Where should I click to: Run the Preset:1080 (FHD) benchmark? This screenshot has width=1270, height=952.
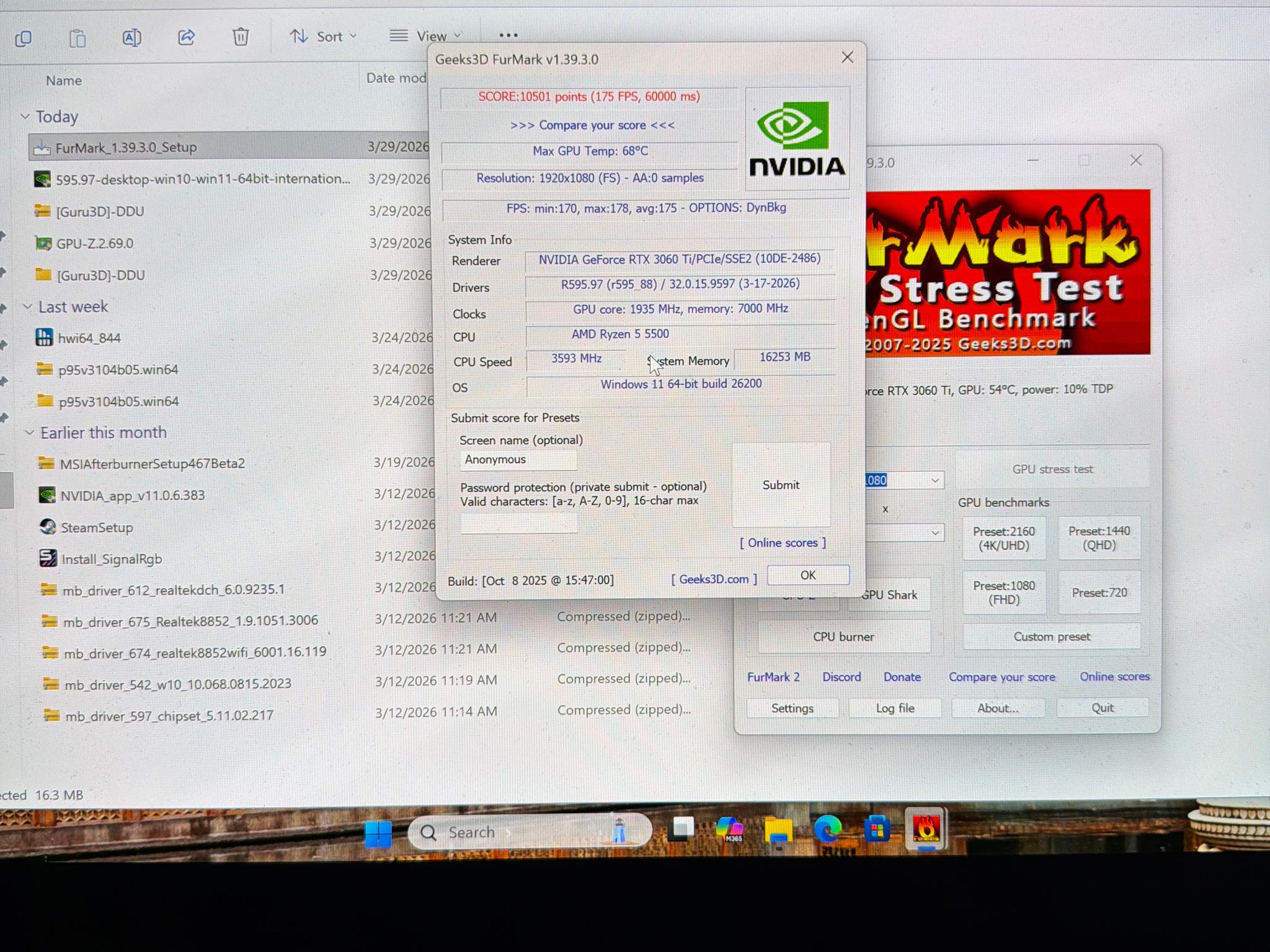1004,593
